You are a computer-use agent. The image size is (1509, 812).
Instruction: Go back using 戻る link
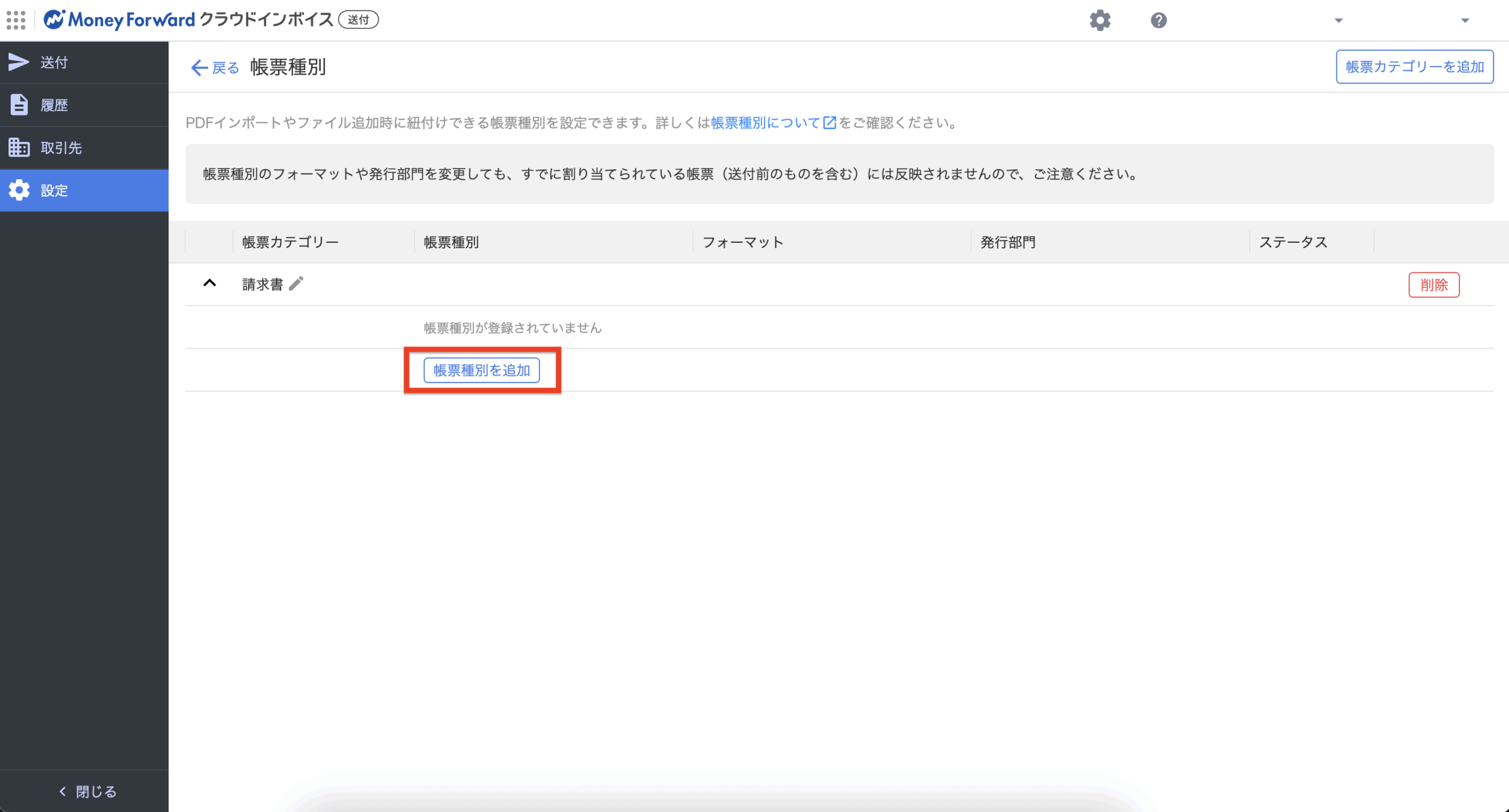tap(215, 68)
